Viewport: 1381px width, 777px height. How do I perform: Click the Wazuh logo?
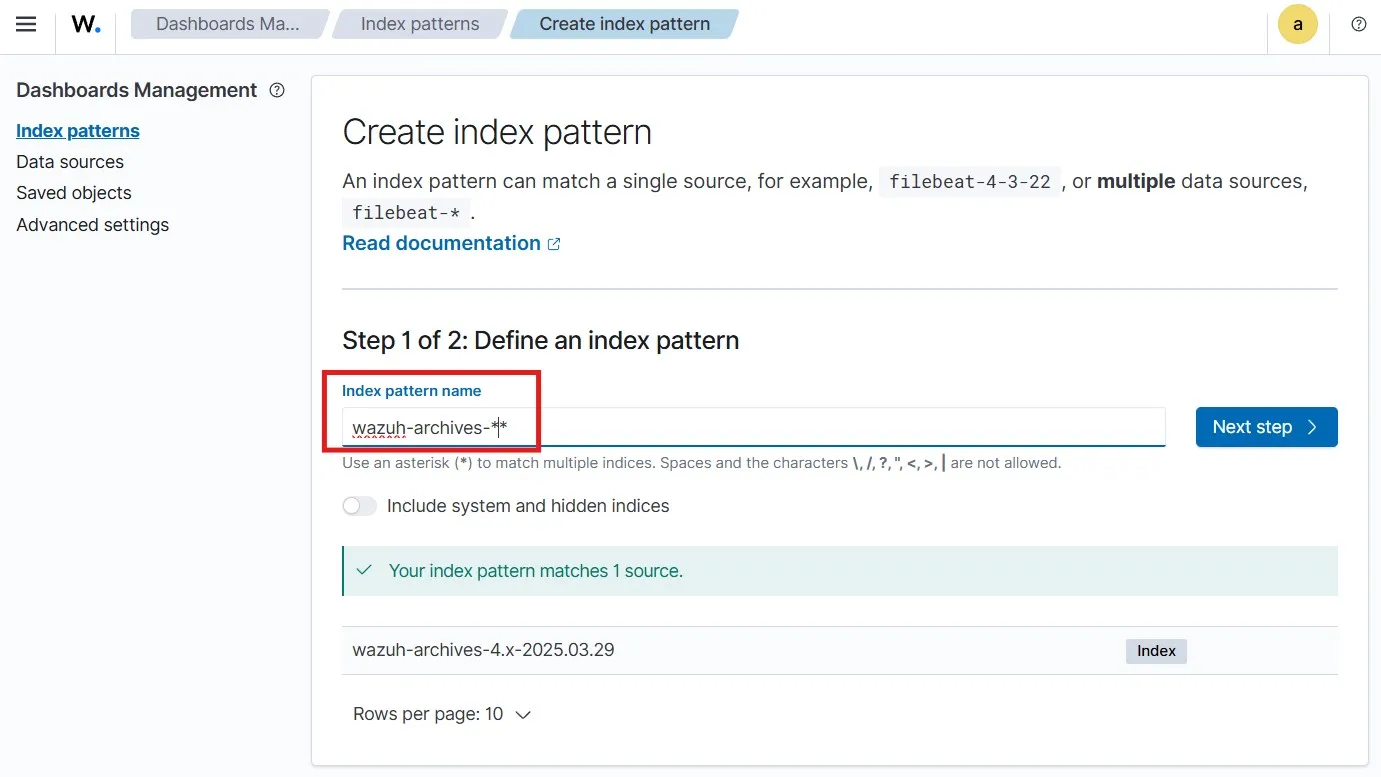pyautogui.click(x=86, y=25)
